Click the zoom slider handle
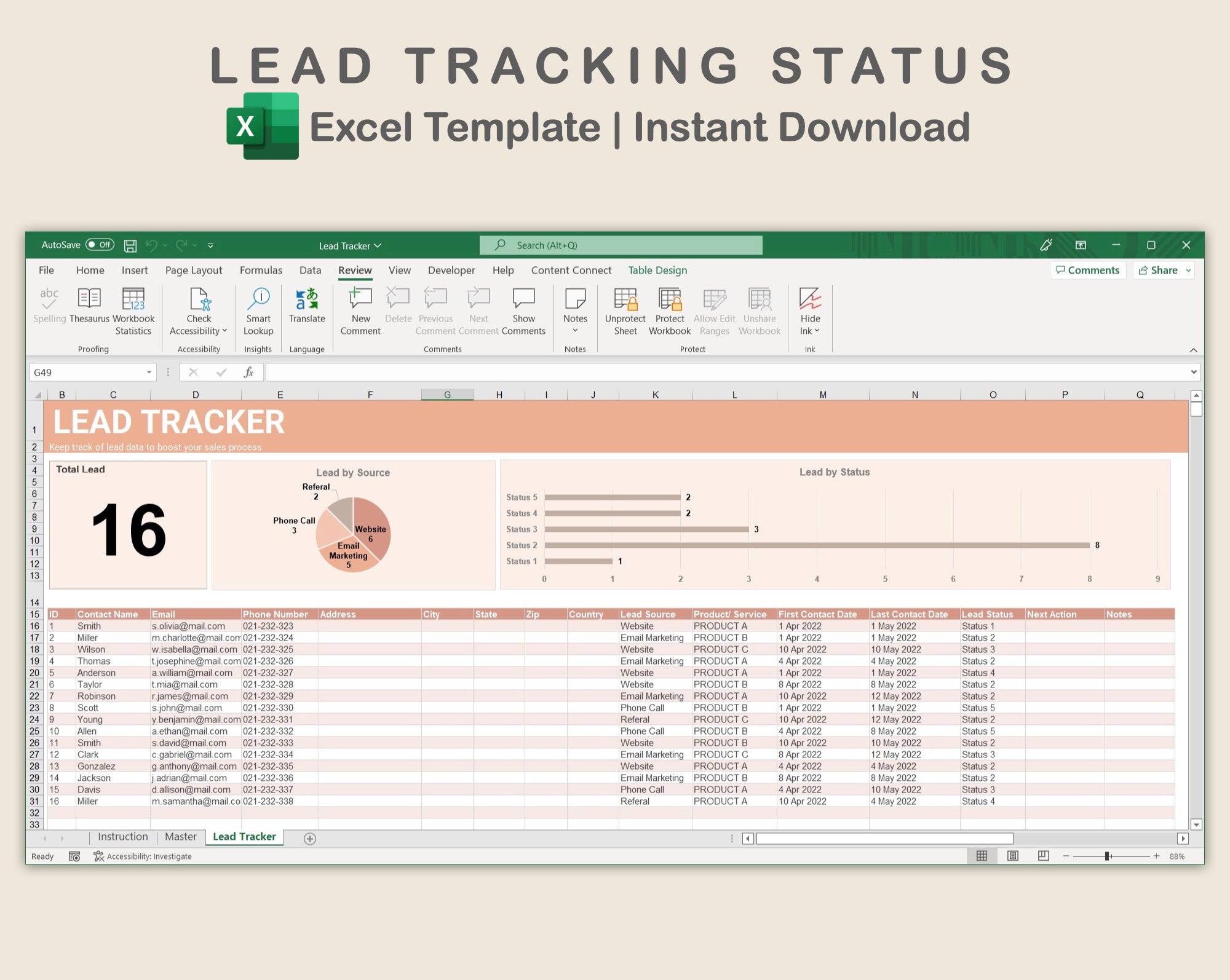Image resolution: width=1230 pixels, height=980 pixels. tap(1107, 856)
